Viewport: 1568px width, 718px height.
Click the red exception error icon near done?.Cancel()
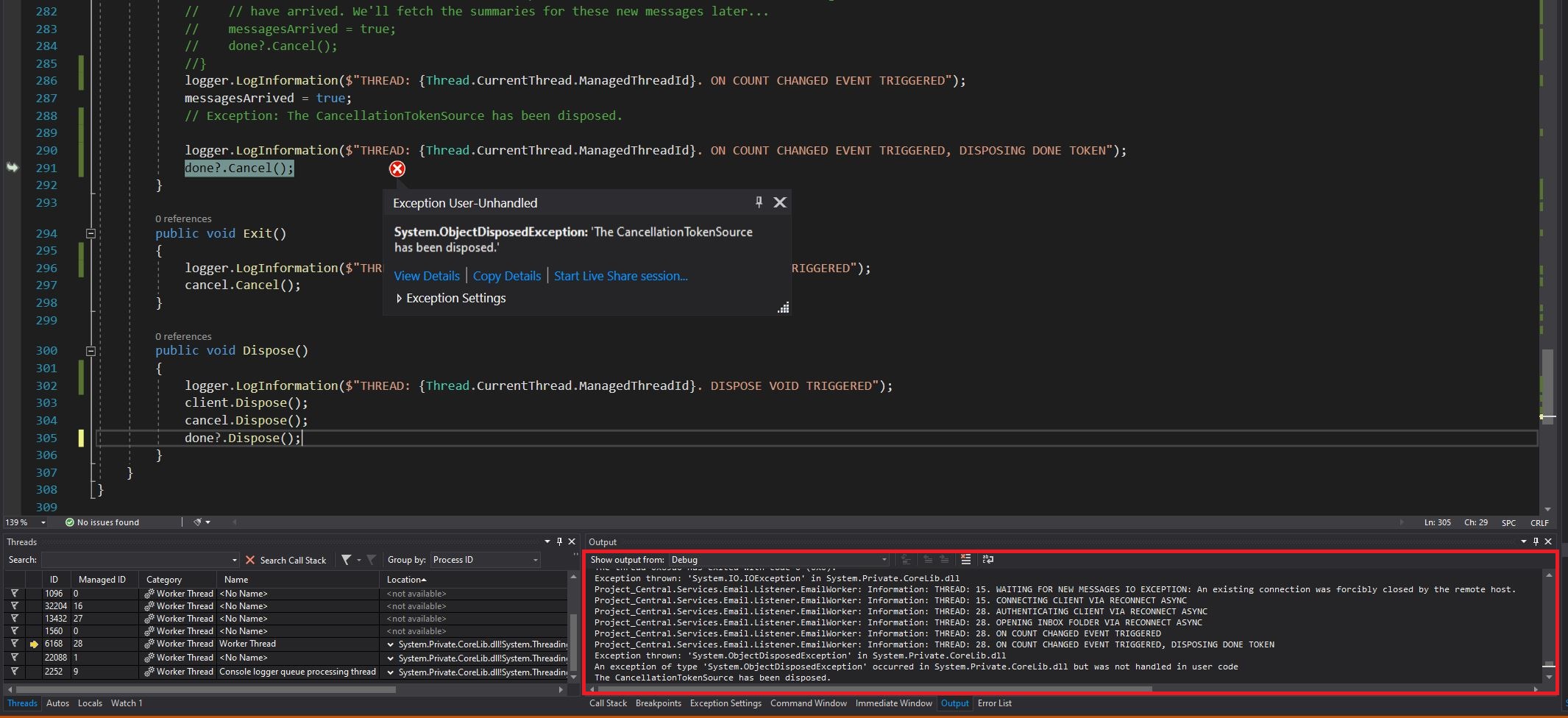[x=397, y=169]
